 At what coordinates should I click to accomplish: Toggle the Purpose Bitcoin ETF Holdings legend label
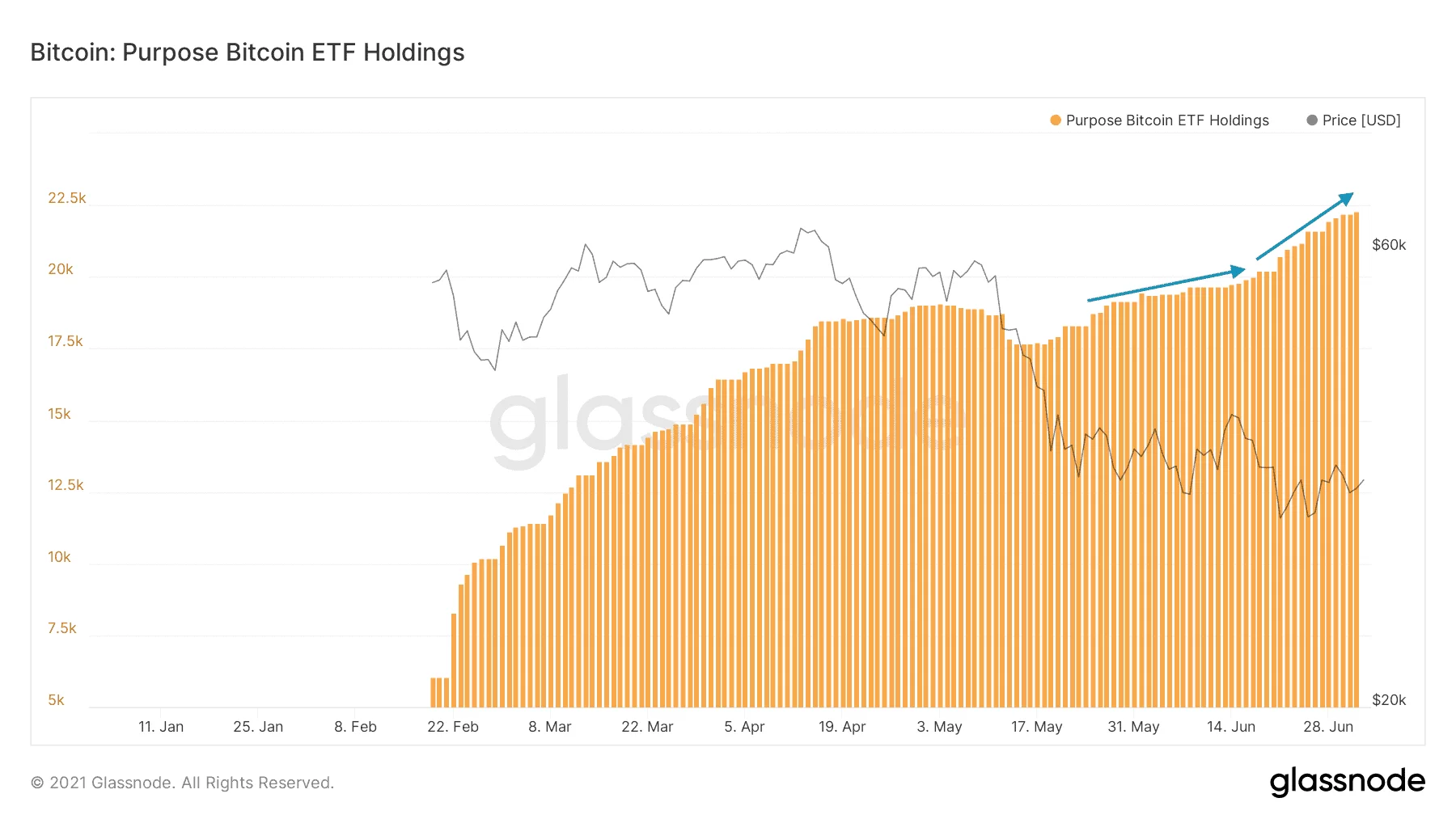coord(1167,120)
